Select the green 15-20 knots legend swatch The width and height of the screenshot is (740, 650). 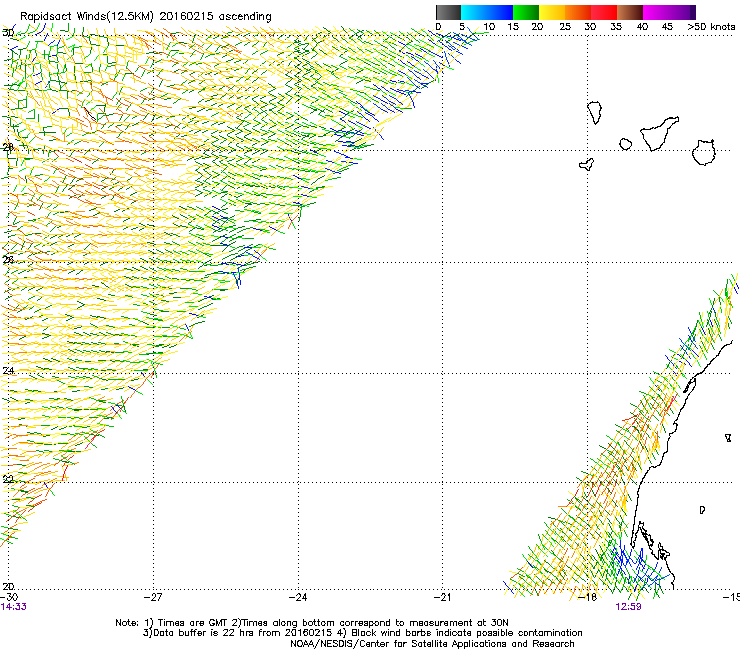(526, 12)
